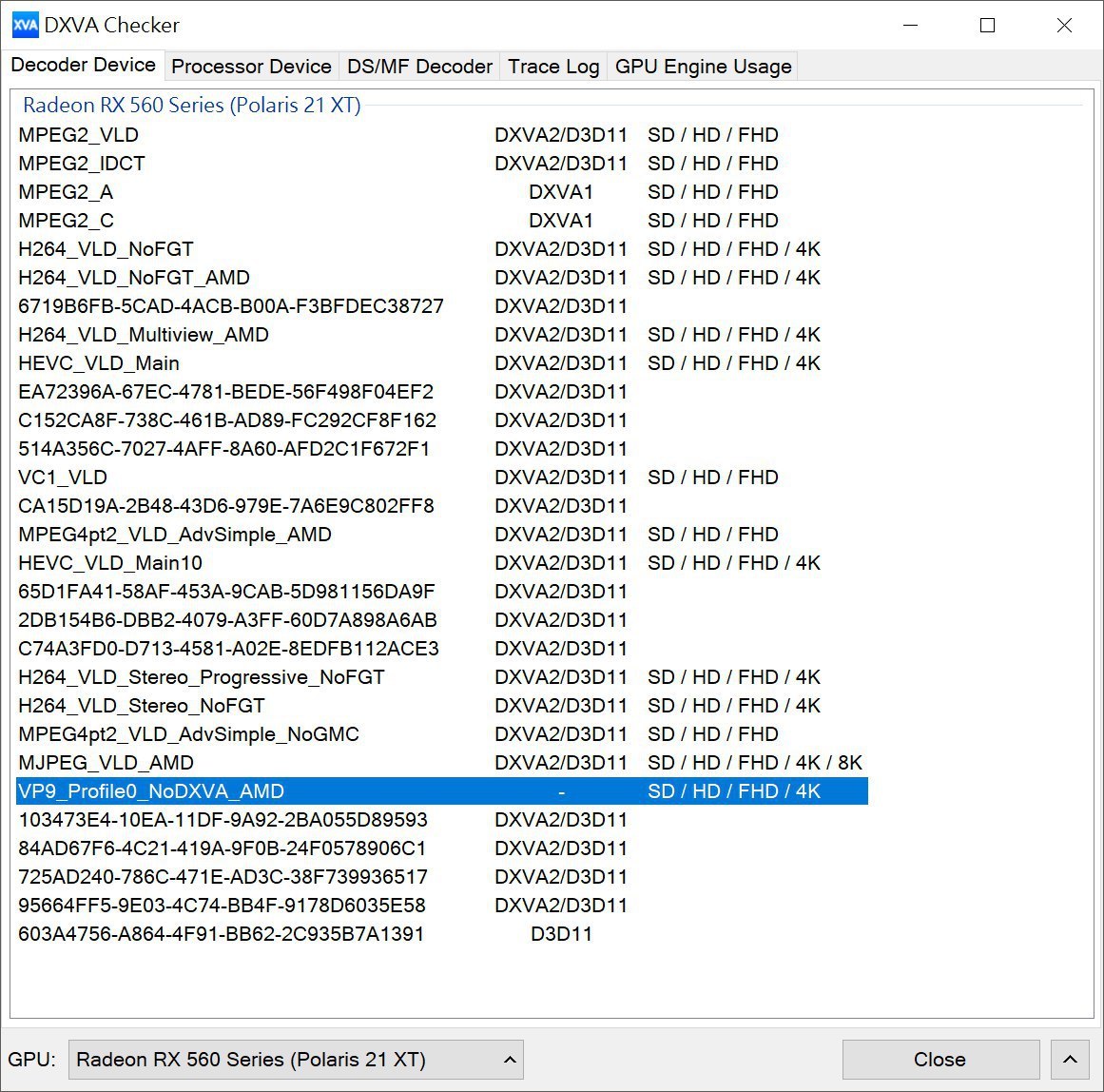Switch to the Trace Log tab
This screenshot has height=1092, width=1104.
[x=553, y=67]
